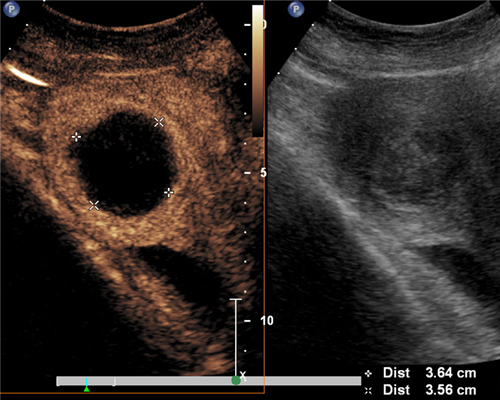Image resolution: width=500 pixels, height=400 pixels.
Task: Click the X symbol beside Dist 3.56 cm
Action: click(x=369, y=390)
